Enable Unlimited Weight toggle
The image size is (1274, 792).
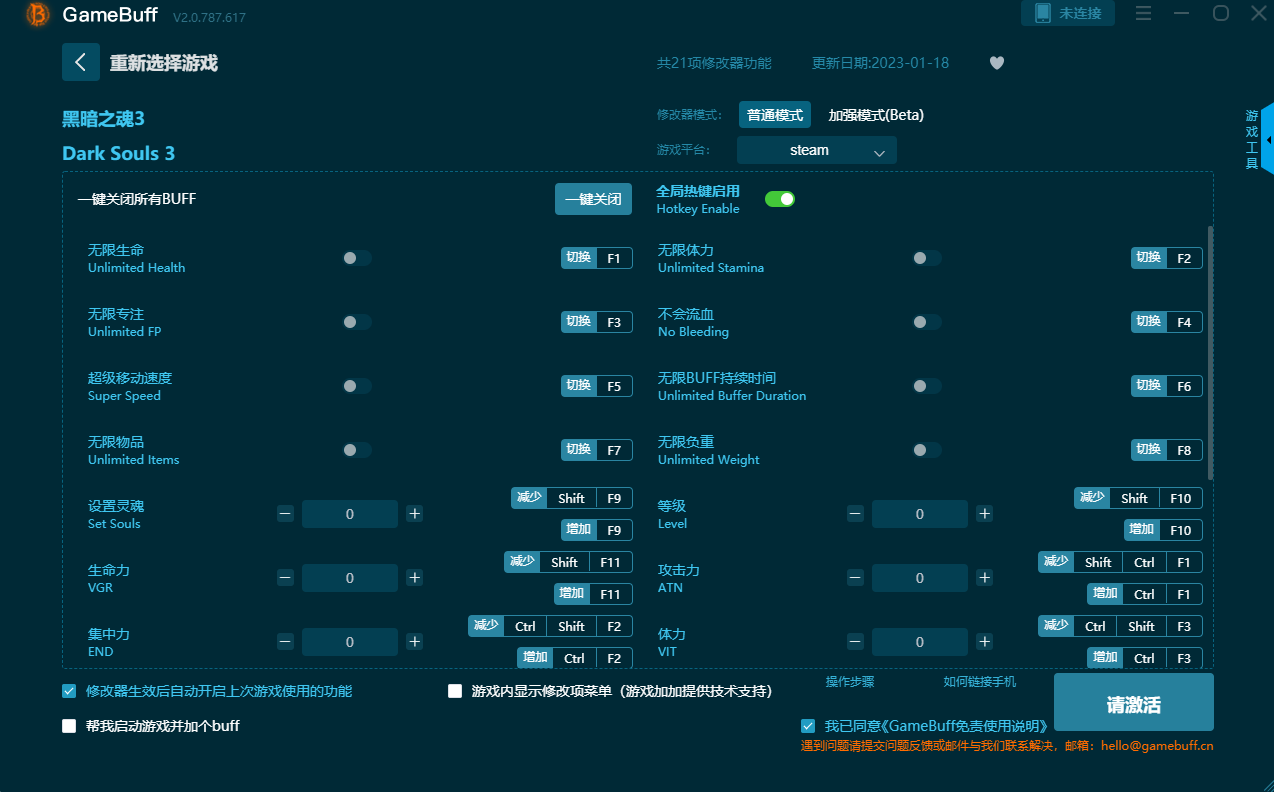click(927, 450)
